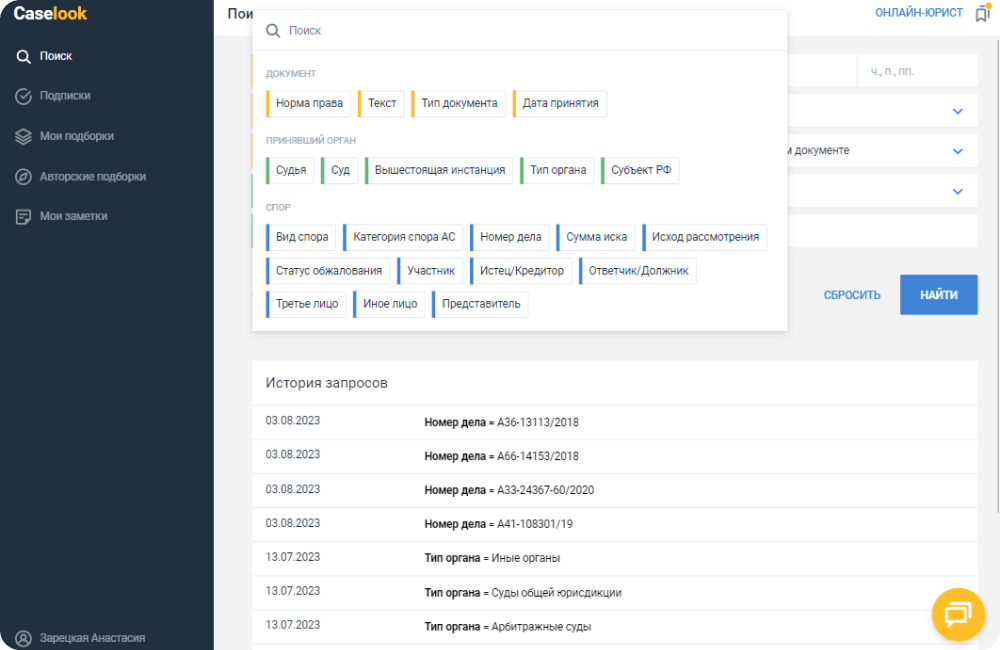Open history query А36-13113/2018
The width and height of the screenshot is (1000, 650).
point(501,422)
